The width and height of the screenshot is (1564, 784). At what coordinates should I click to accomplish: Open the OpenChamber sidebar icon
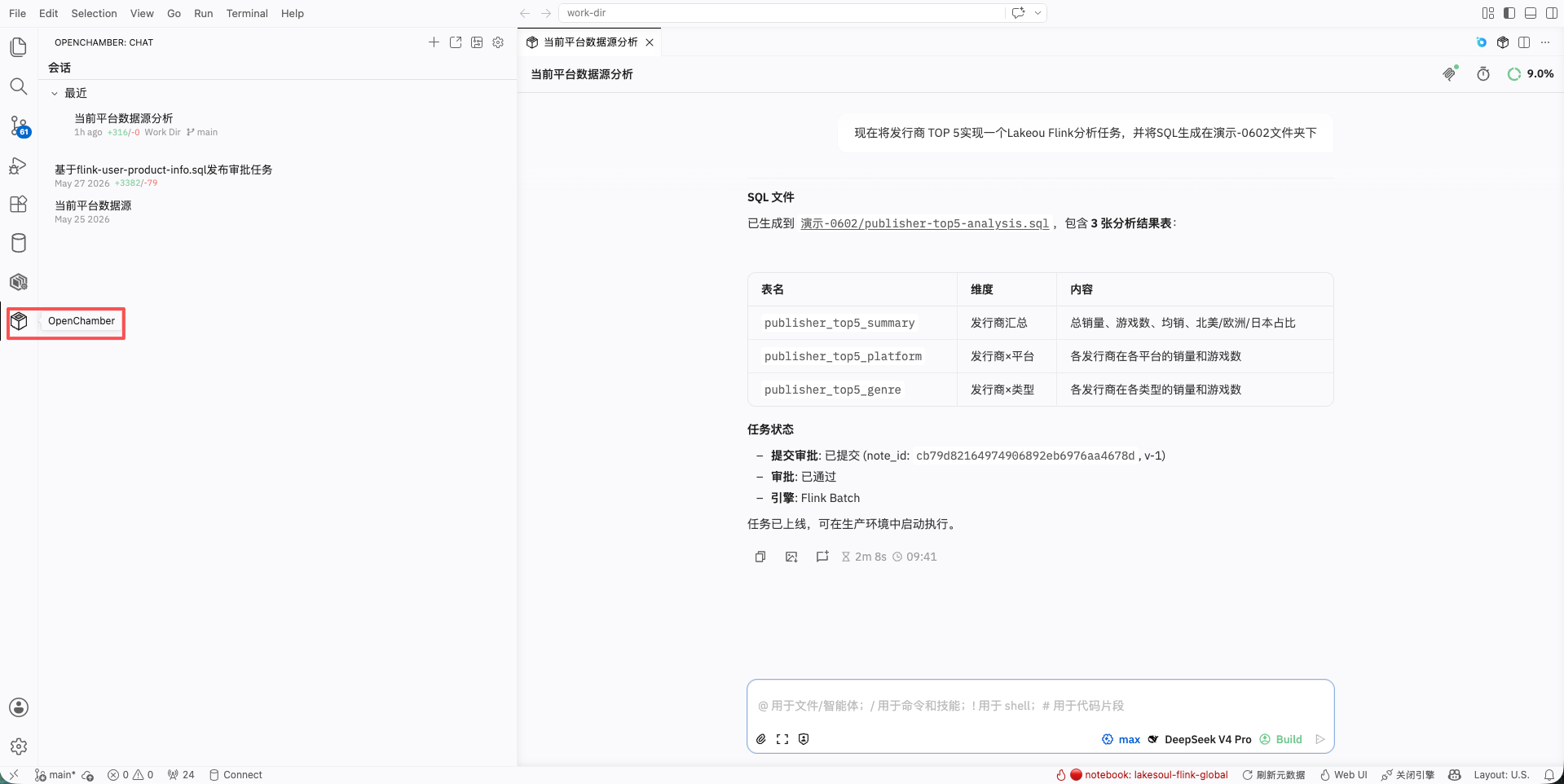click(19, 321)
